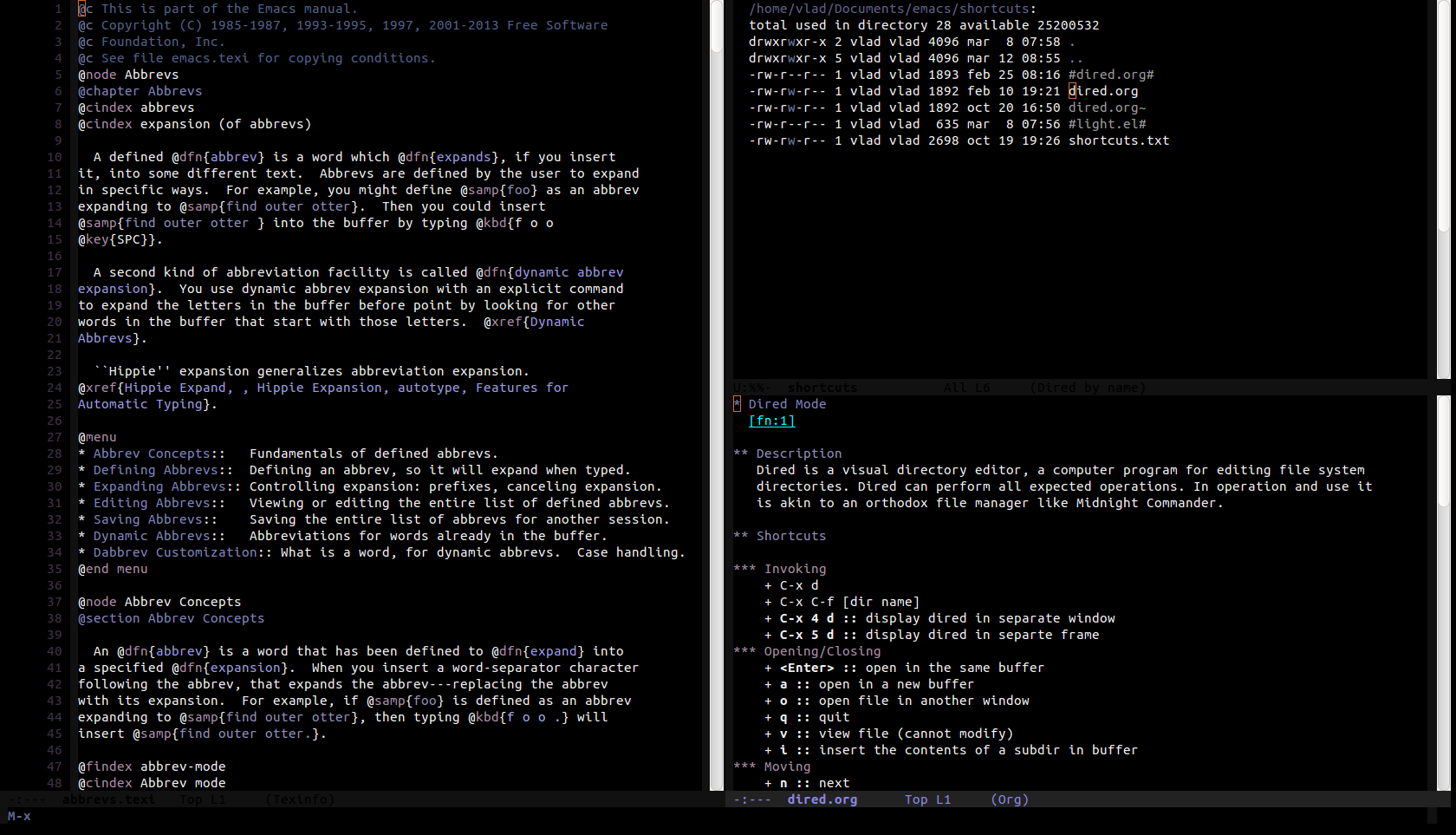Click abbrevs.texi buffer name in mode line
This screenshot has width=1456, height=835.
point(108,799)
